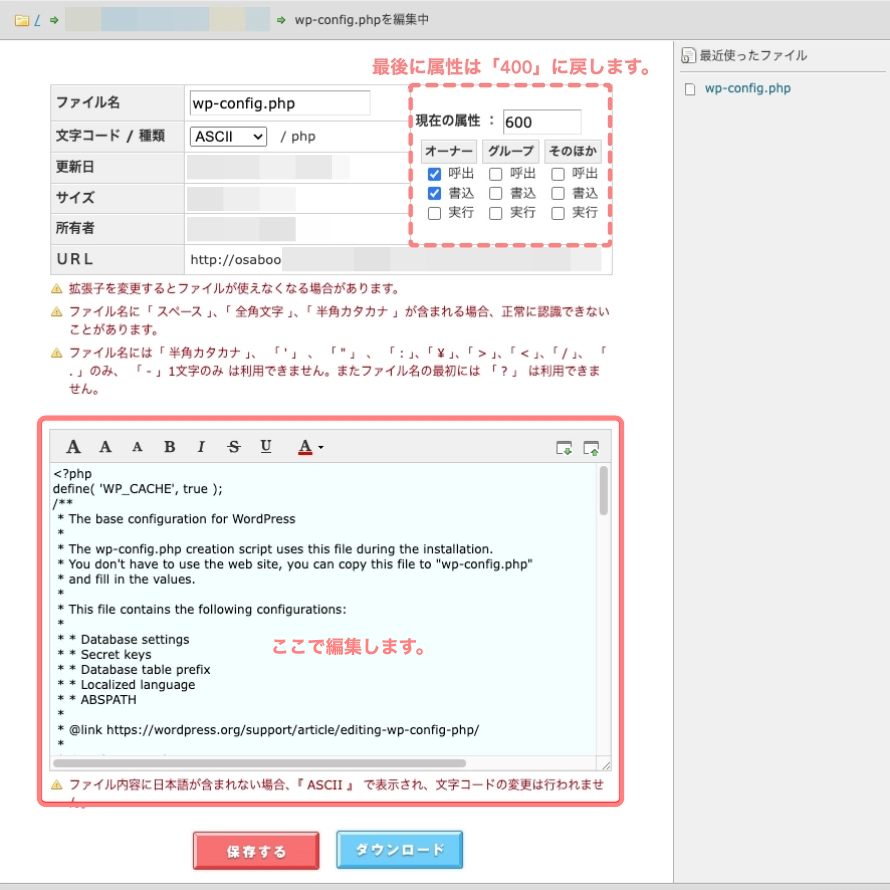
Task: Click the editor vertical scrollbar thumb
Action: (603, 490)
